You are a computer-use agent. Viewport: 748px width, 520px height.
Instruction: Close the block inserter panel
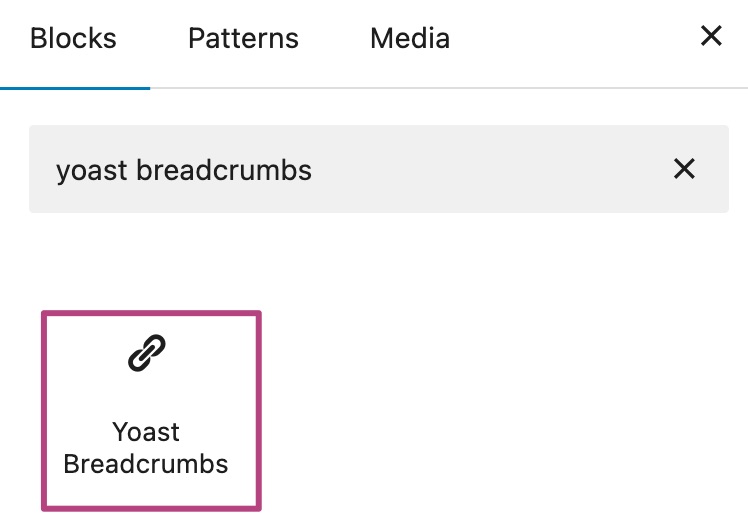click(711, 36)
